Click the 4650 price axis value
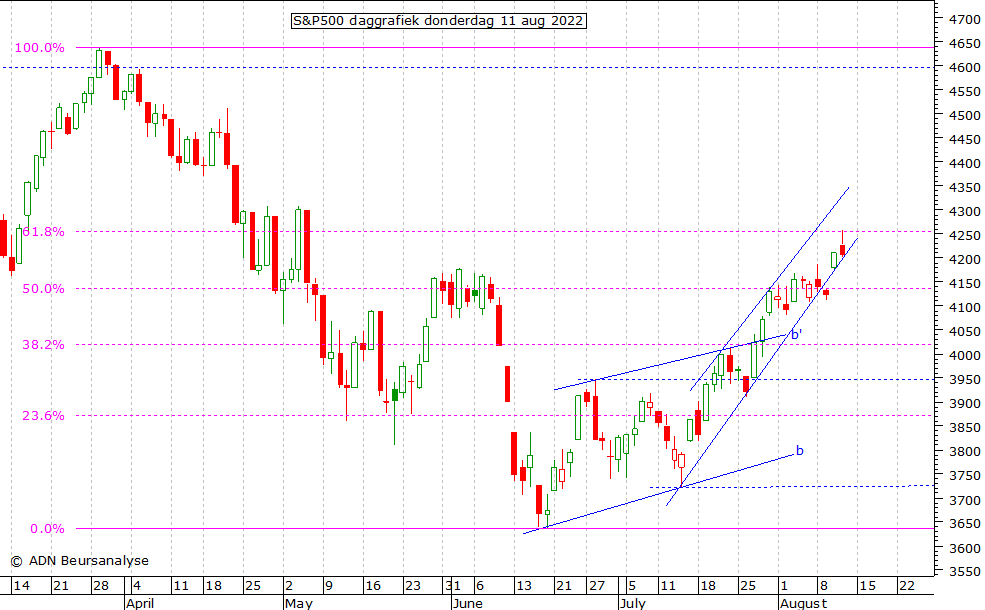Image resolution: width=985 pixels, height=610 pixels. tap(965, 43)
